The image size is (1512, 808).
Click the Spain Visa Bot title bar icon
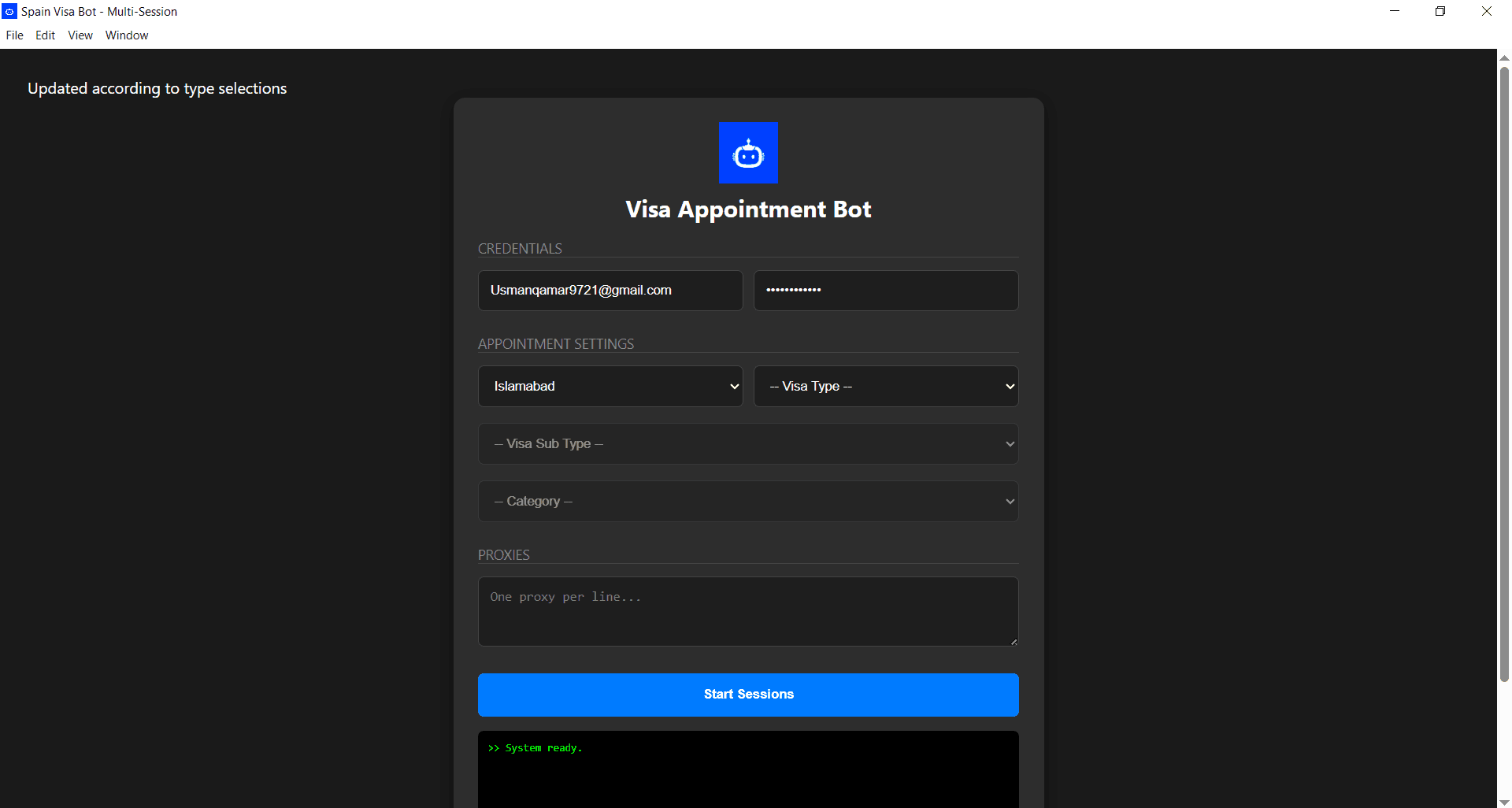[9, 12]
